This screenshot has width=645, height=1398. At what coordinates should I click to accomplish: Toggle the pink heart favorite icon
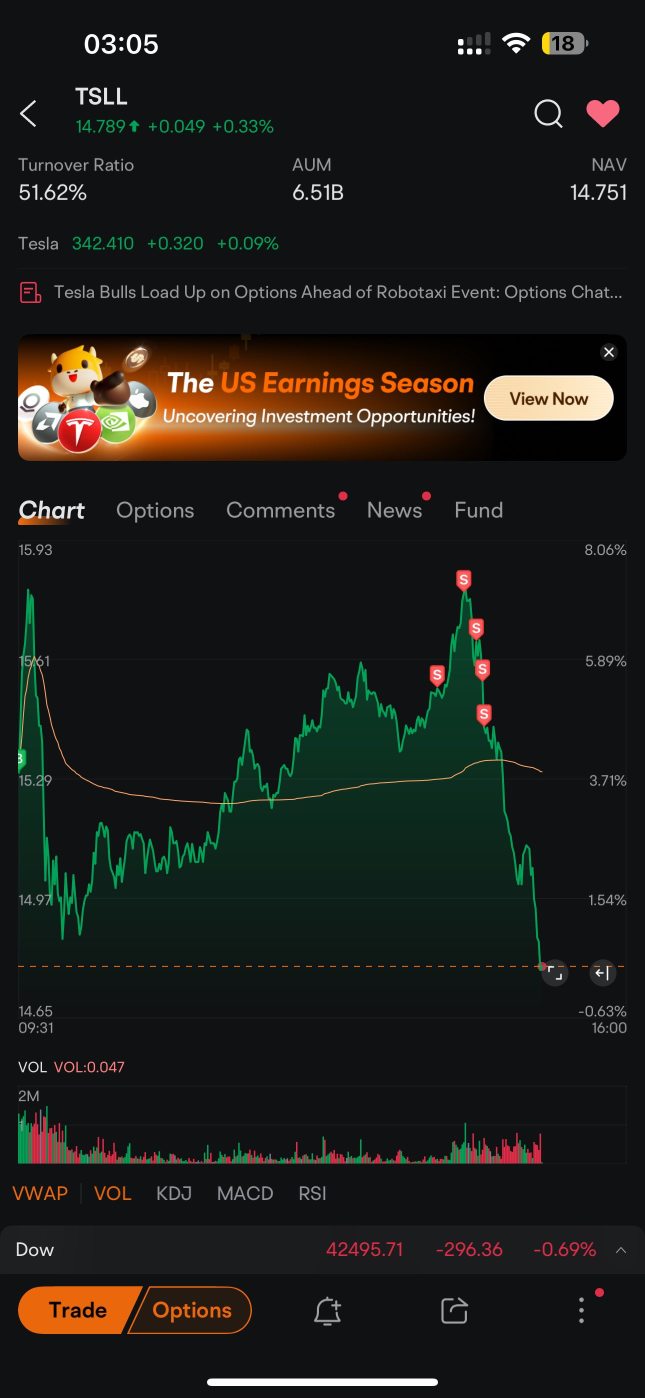(603, 114)
